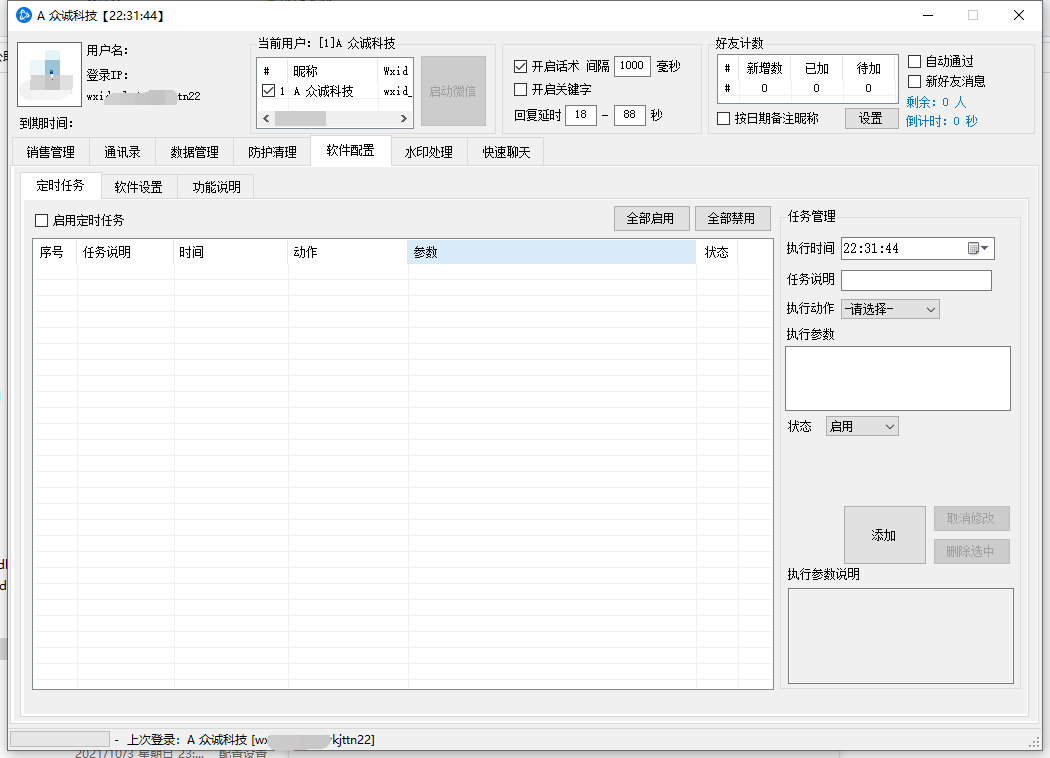Enable the 开启关键字 checkbox

tap(520, 90)
